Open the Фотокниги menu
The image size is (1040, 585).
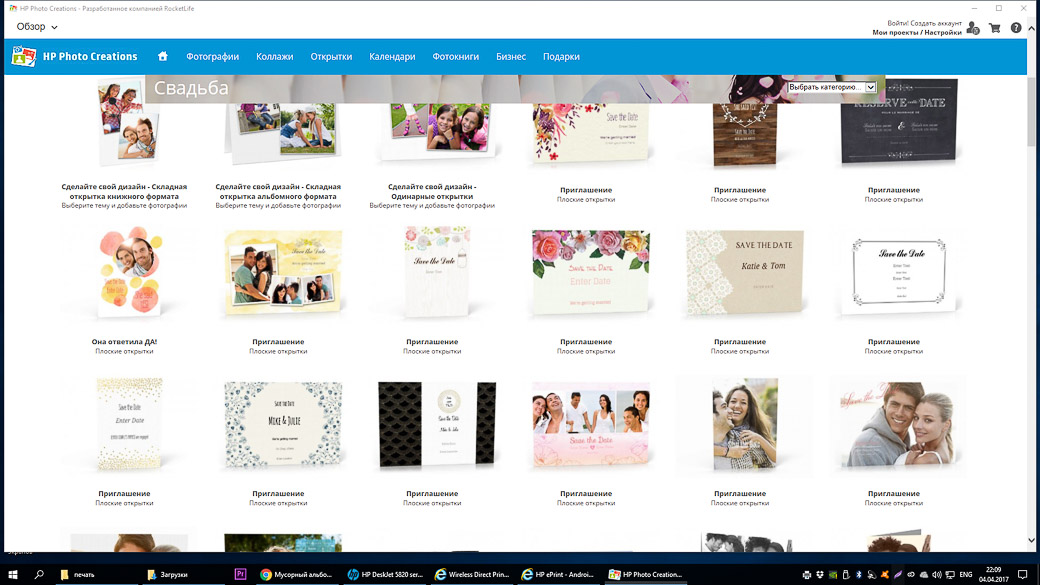[x=456, y=56]
